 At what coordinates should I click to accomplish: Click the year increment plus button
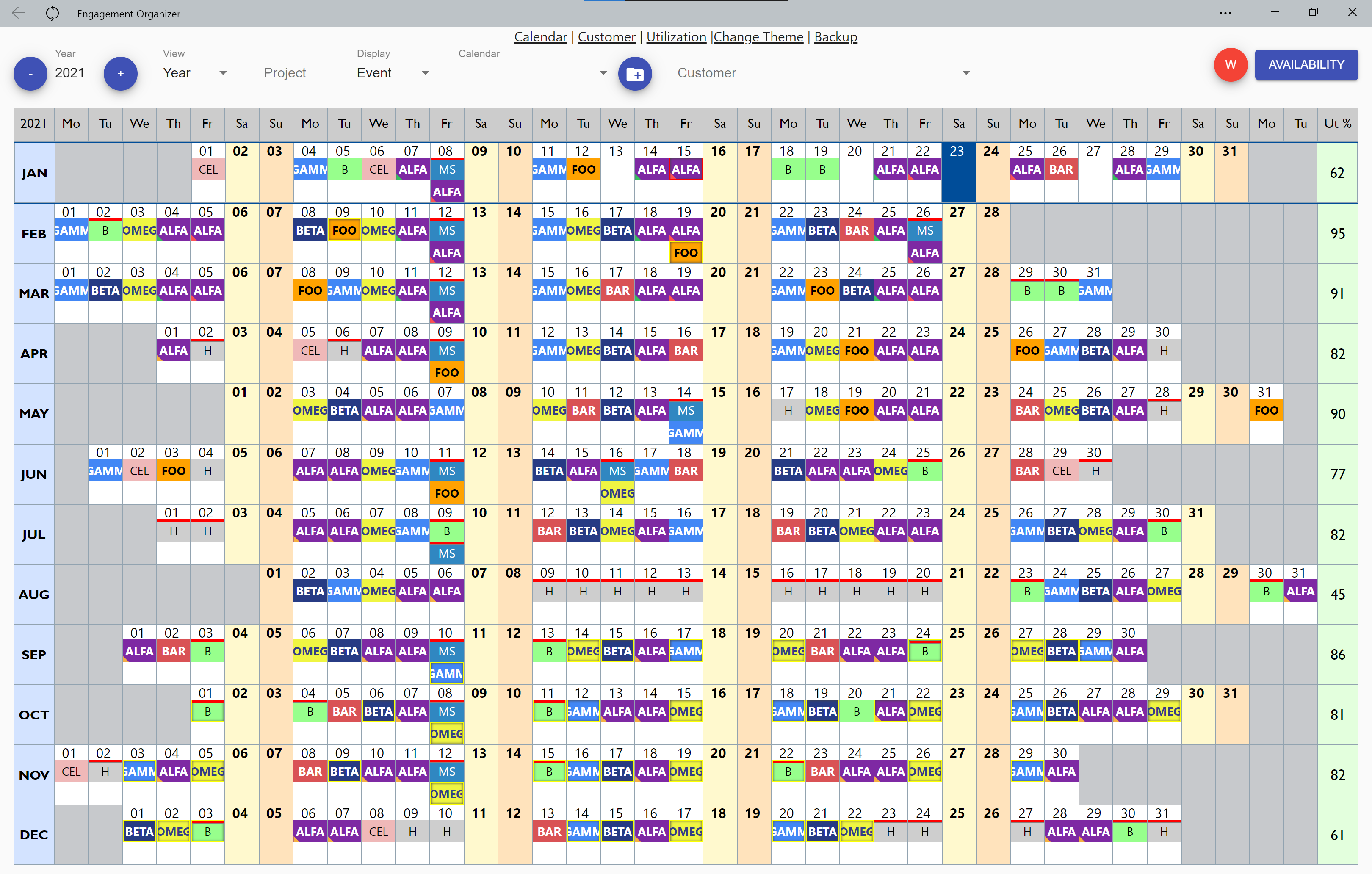click(x=120, y=72)
